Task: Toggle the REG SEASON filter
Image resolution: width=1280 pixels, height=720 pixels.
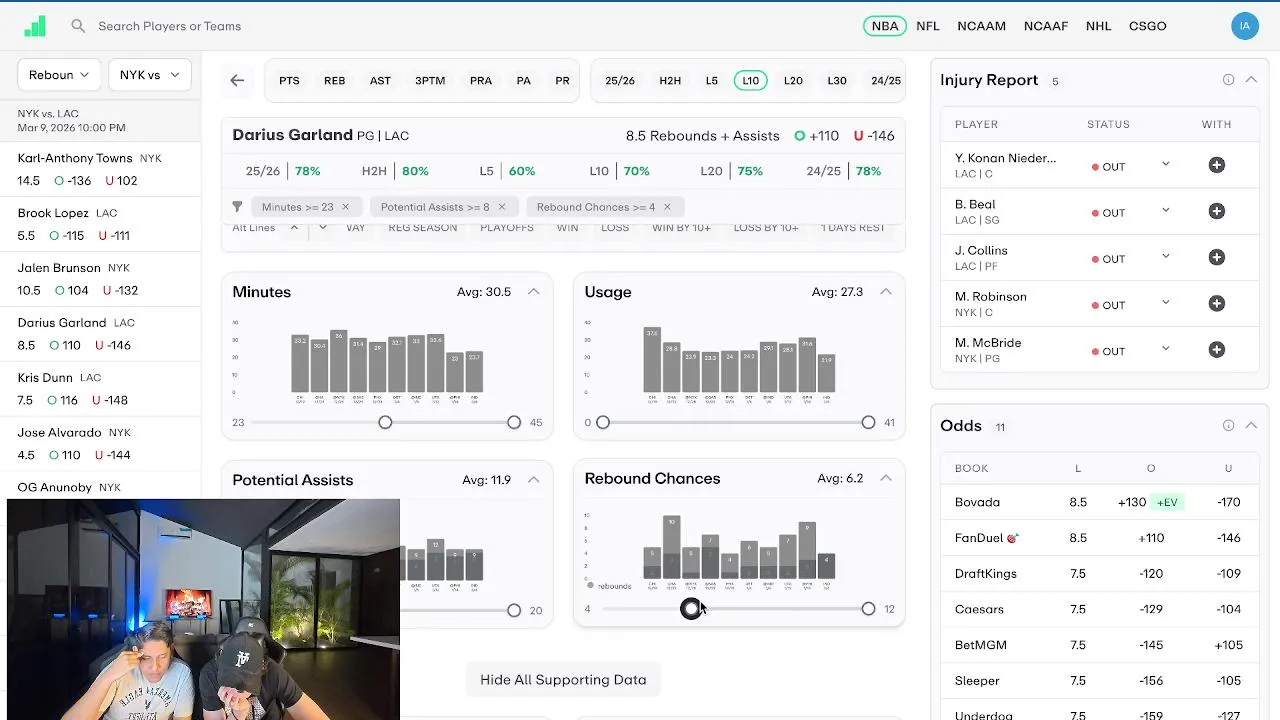Action: point(423,228)
